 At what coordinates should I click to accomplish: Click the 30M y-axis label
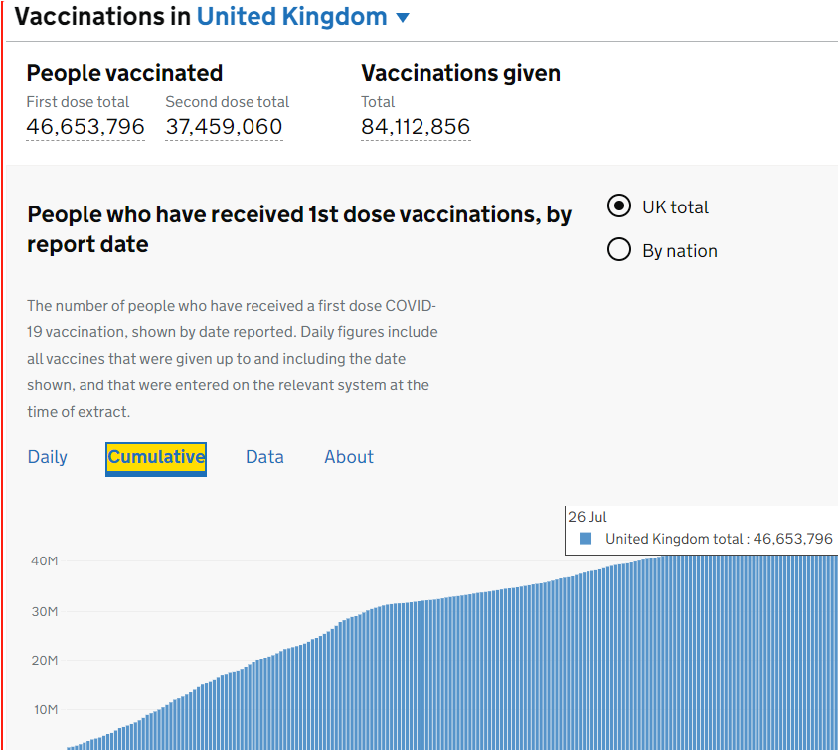[x=44, y=611]
